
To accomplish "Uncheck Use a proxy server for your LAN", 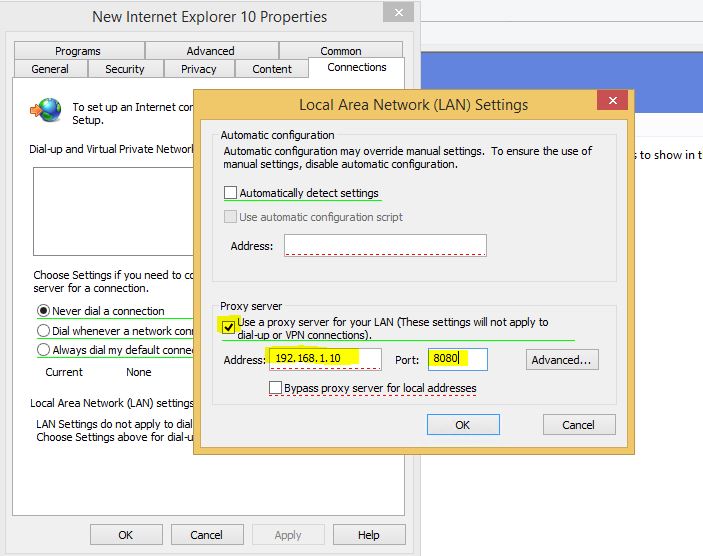I will (x=228, y=327).
